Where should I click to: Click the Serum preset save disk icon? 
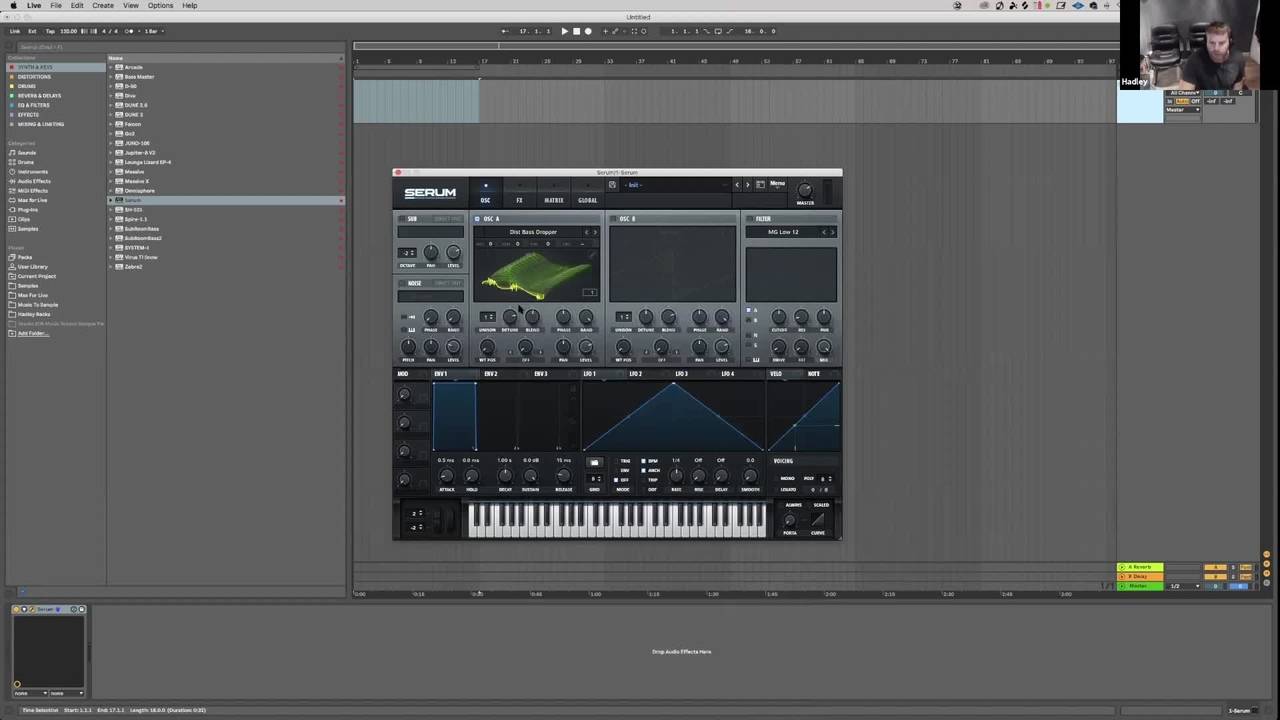point(612,185)
